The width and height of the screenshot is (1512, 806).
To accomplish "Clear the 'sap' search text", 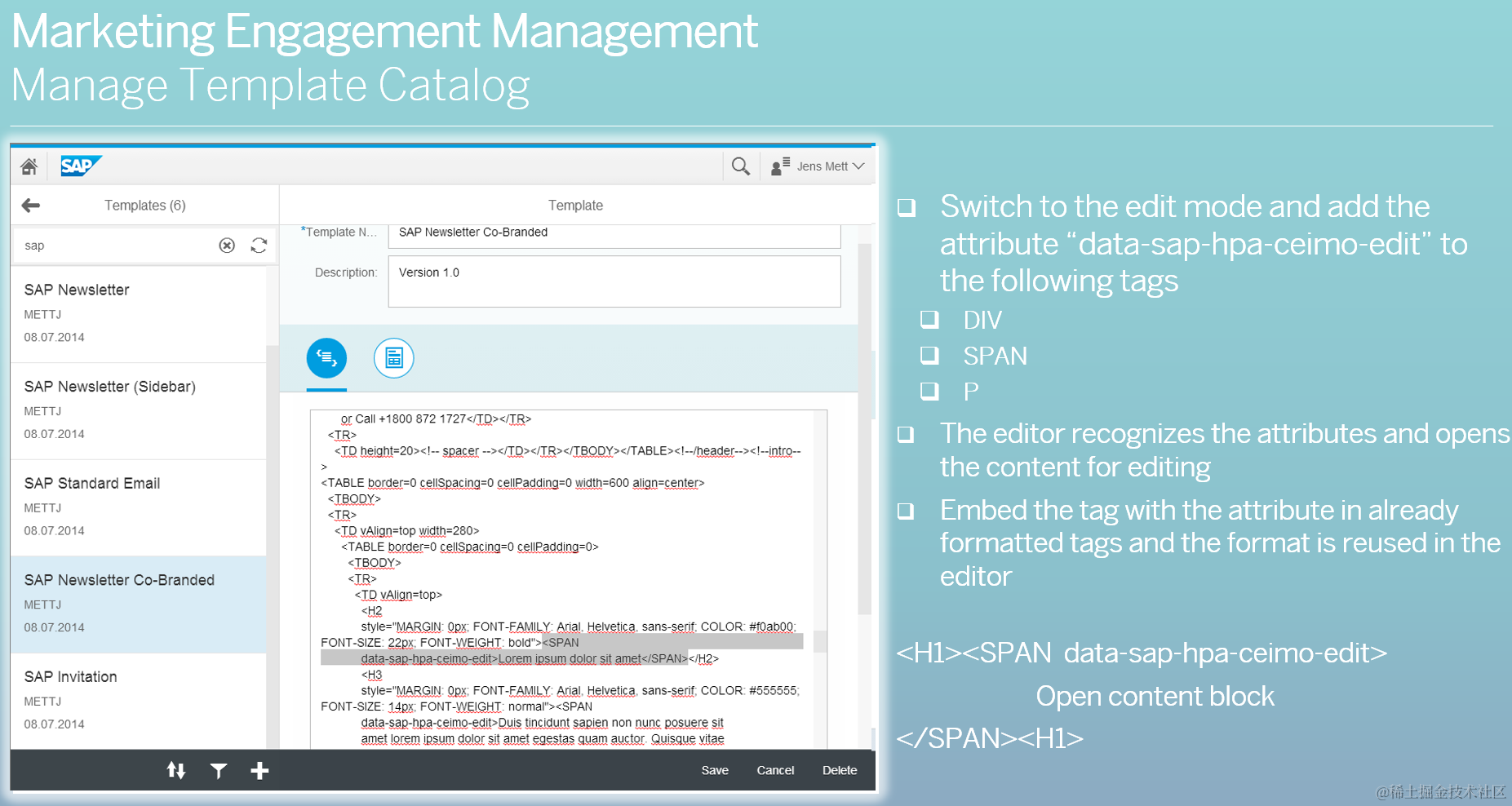I will point(227,245).
